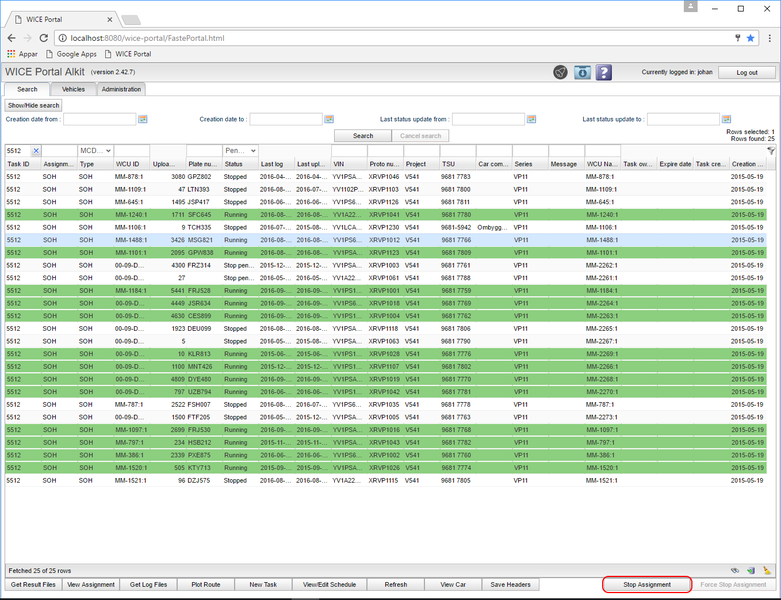Reload the page in the browser
The height and width of the screenshot is (600, 781).
pyautogui.click(x=46, y=37)
